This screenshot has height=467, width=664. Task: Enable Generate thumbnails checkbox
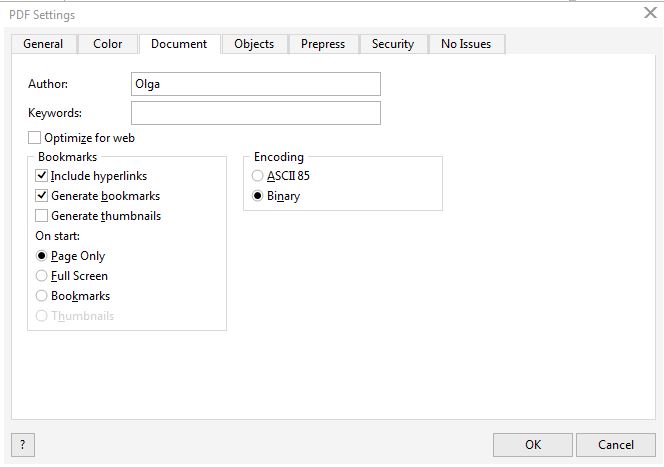click(41, 216)
